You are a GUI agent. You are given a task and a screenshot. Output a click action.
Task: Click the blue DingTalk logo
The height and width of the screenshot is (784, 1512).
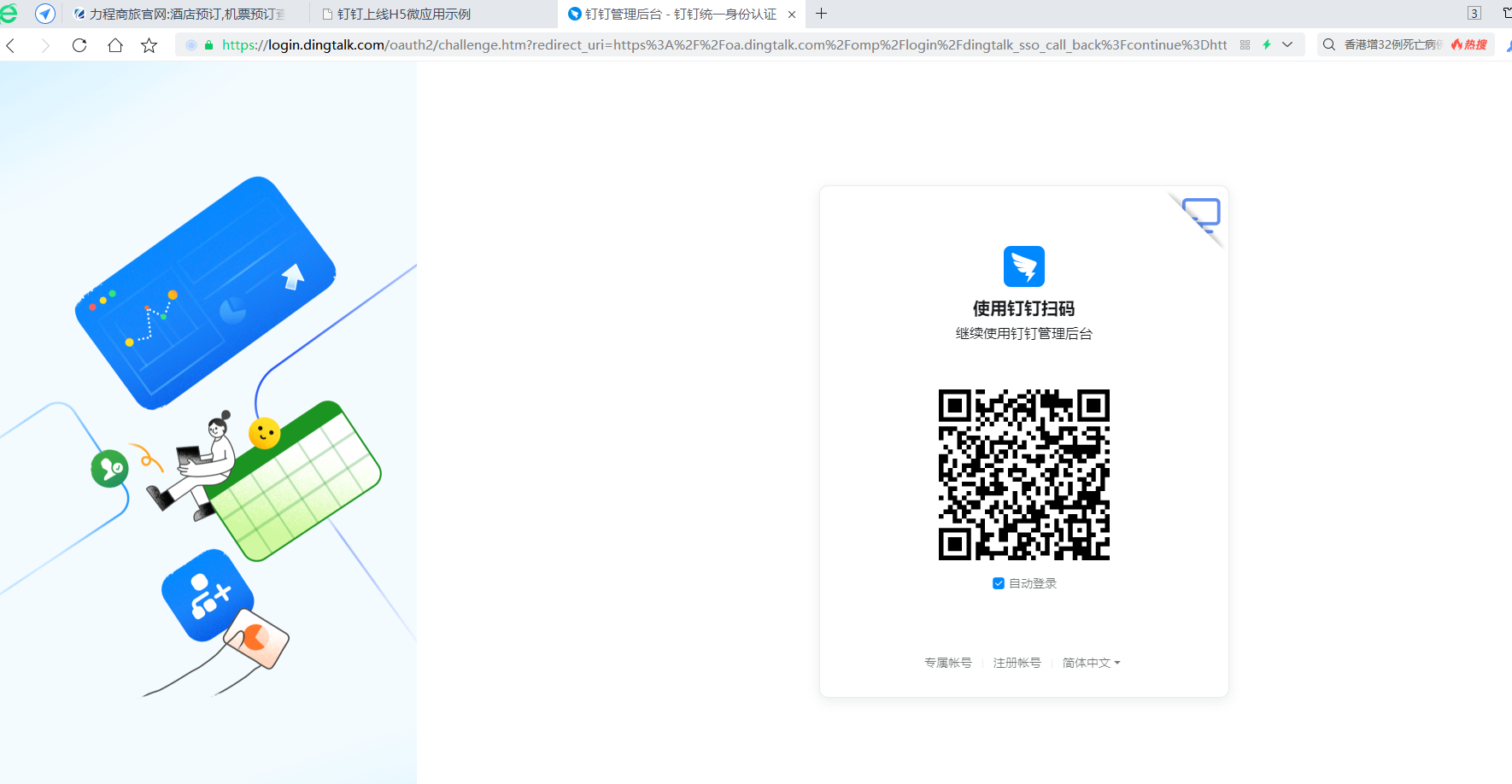[1024, 266]
